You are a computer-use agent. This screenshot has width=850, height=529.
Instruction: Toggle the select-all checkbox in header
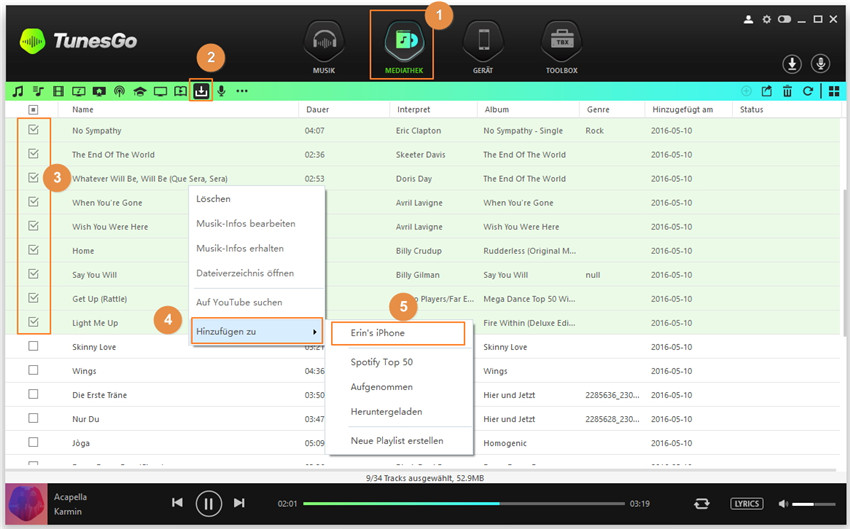tap(33, 109)
